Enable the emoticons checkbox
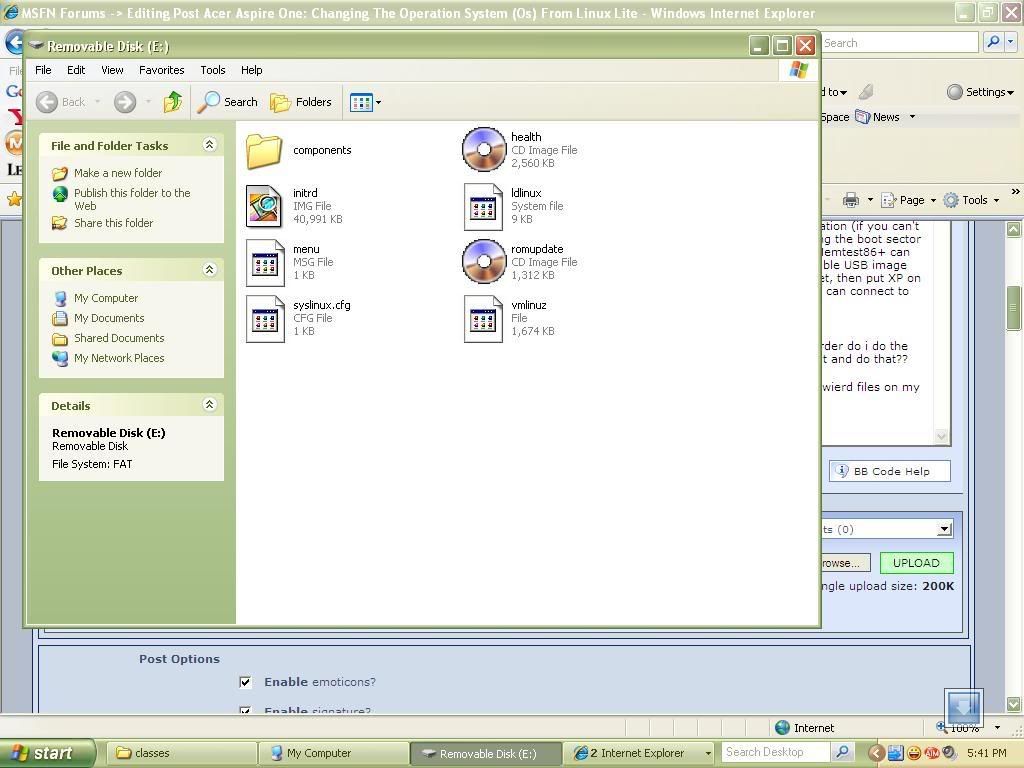The height and width of the screenshot is (768, 1024). click(x=245, y=682)
